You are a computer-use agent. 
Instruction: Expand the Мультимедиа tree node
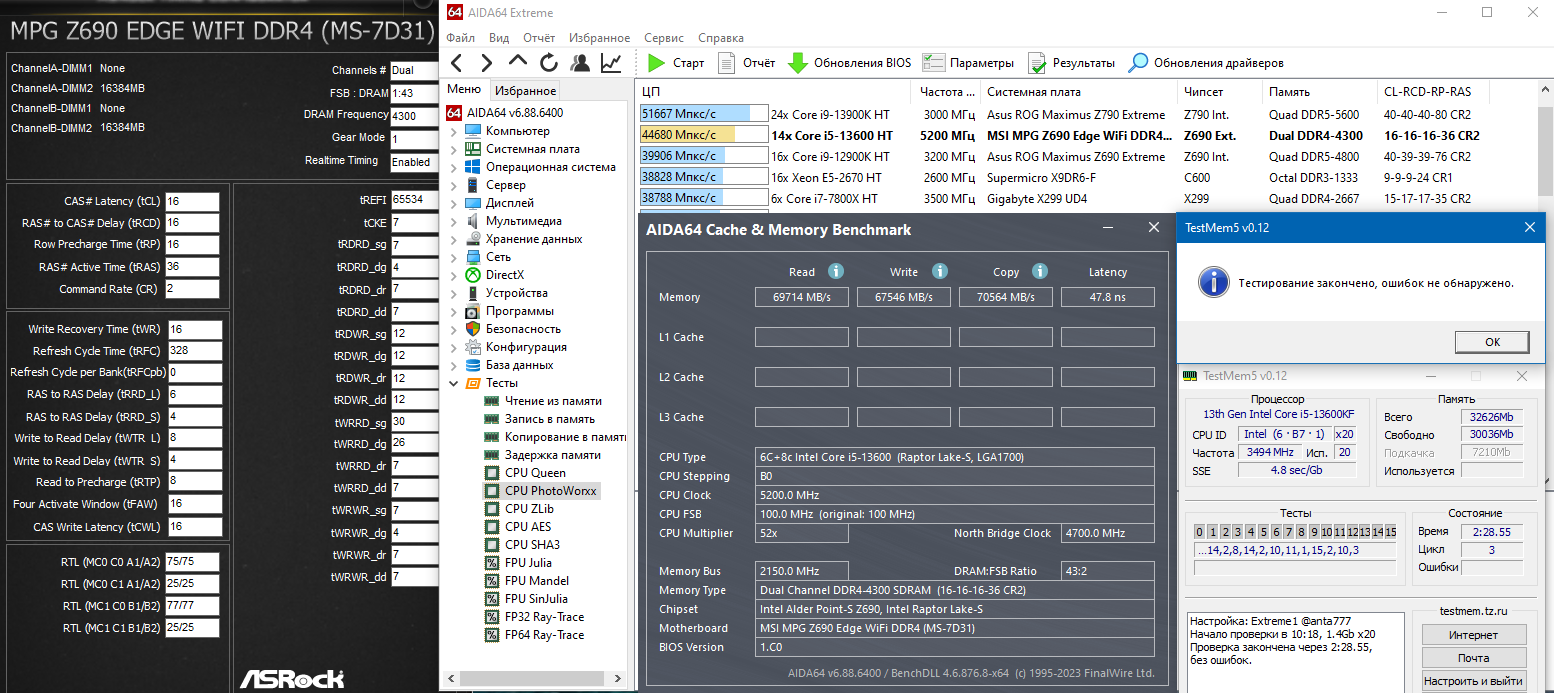tap(455, 221)
